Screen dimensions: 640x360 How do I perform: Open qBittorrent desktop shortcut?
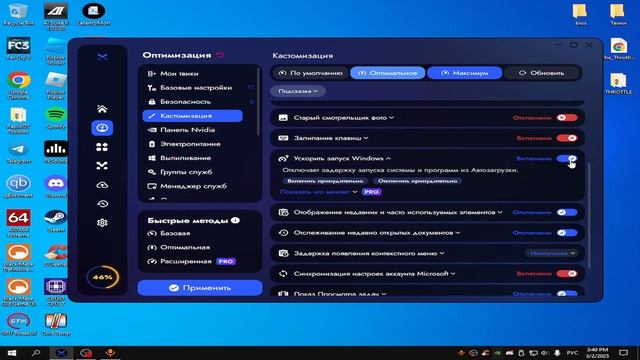click(x=18, y=187)
